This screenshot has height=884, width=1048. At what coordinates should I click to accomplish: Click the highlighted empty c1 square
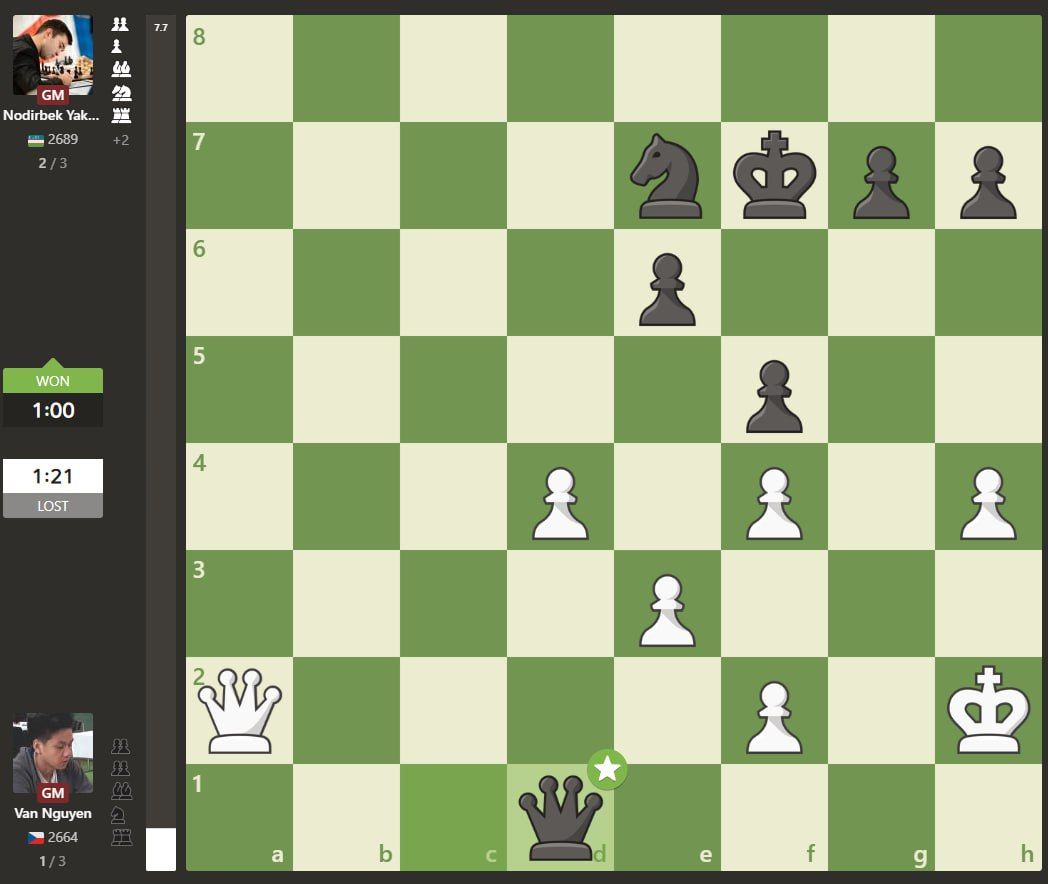(x=453, y=818)
